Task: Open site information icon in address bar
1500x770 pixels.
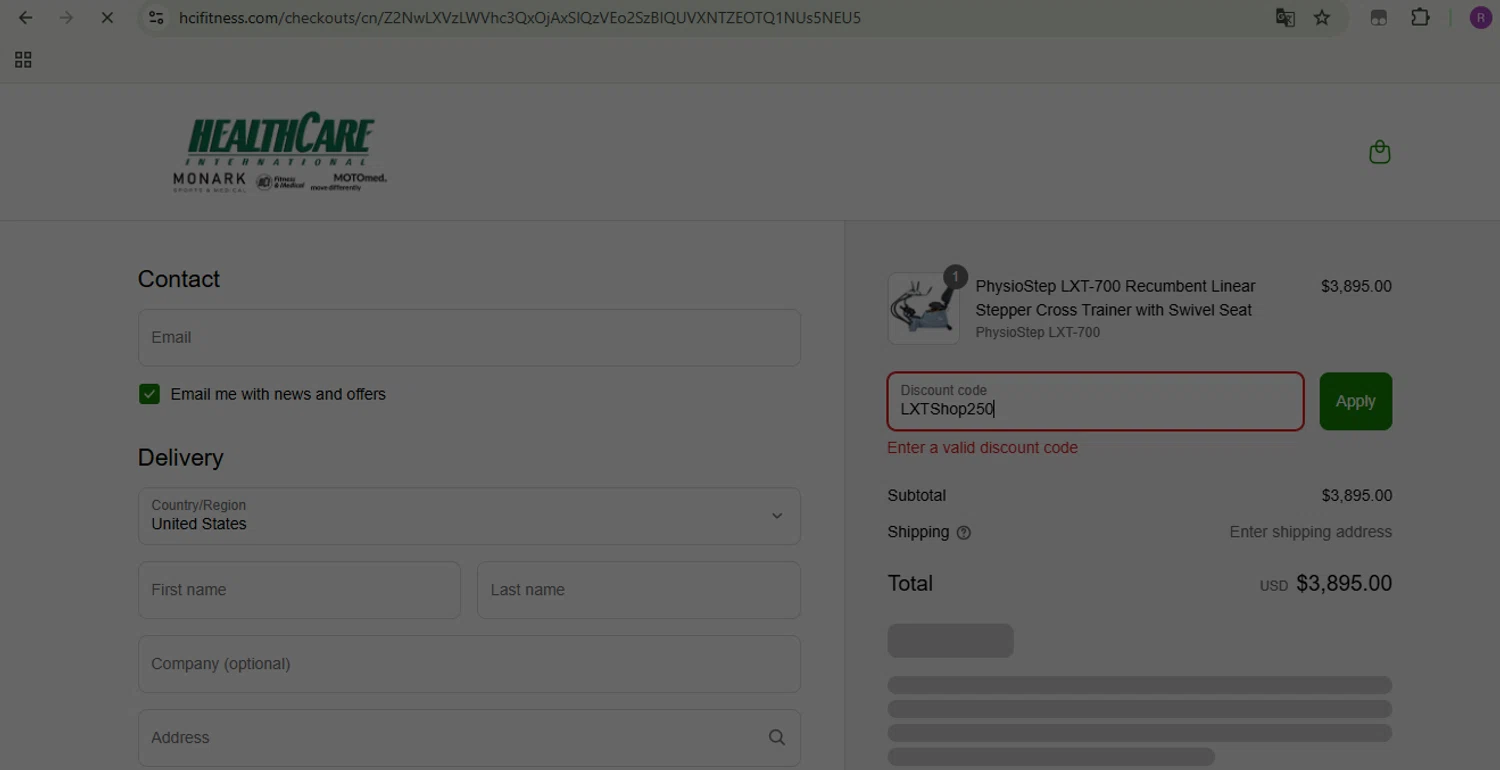Action: point(156,18)
